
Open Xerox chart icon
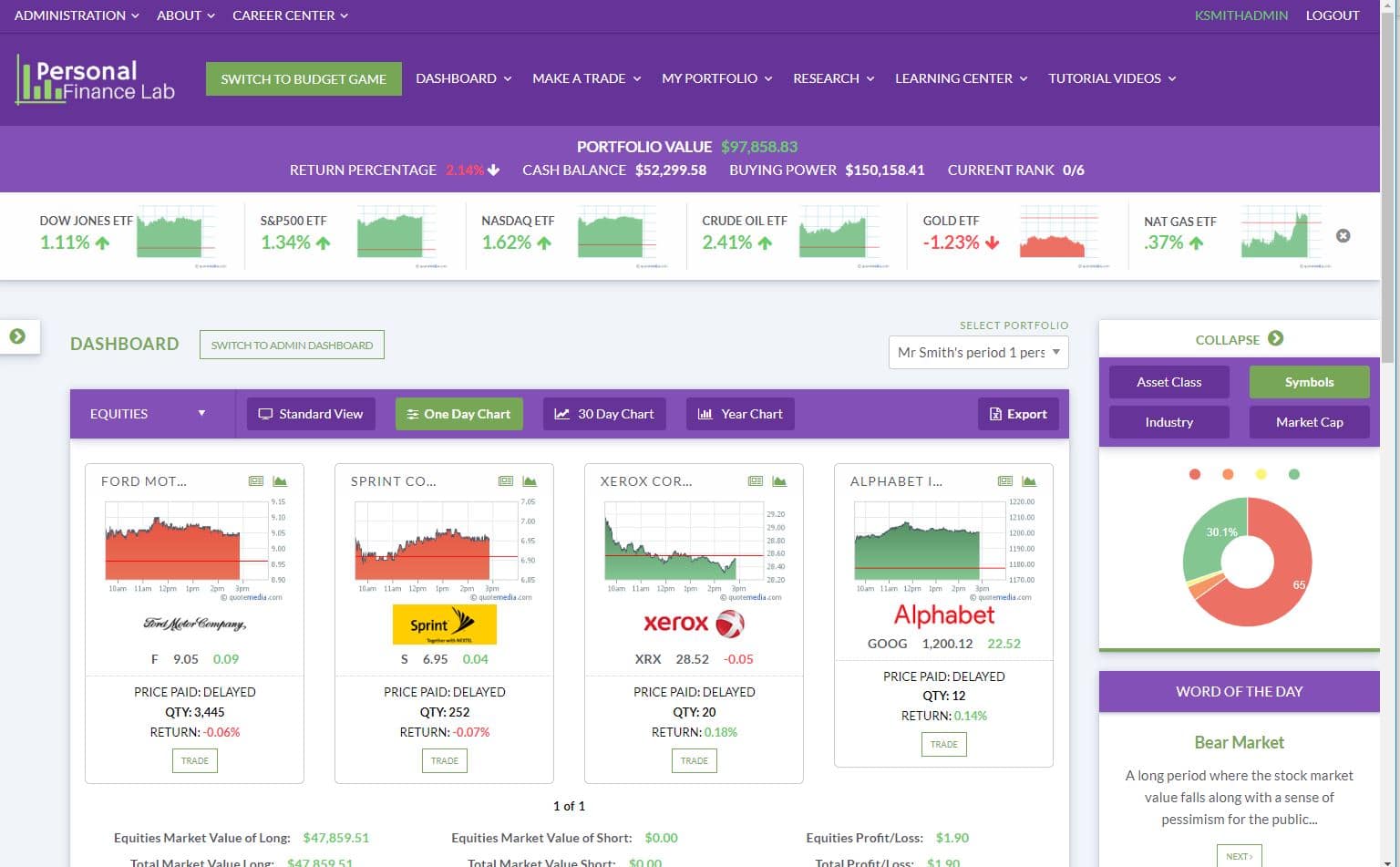pos(779,480)
